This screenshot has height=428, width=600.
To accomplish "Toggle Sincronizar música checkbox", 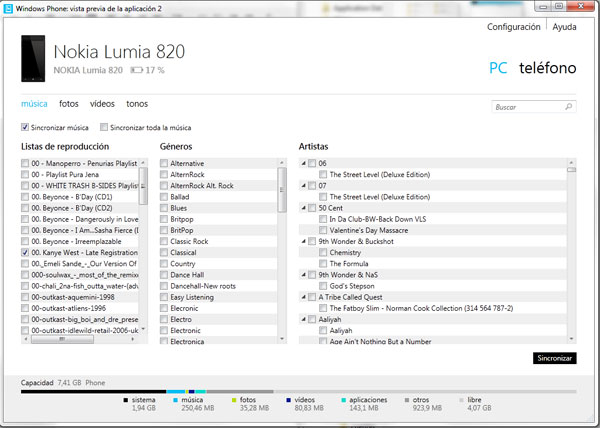I will pos(25,127).
